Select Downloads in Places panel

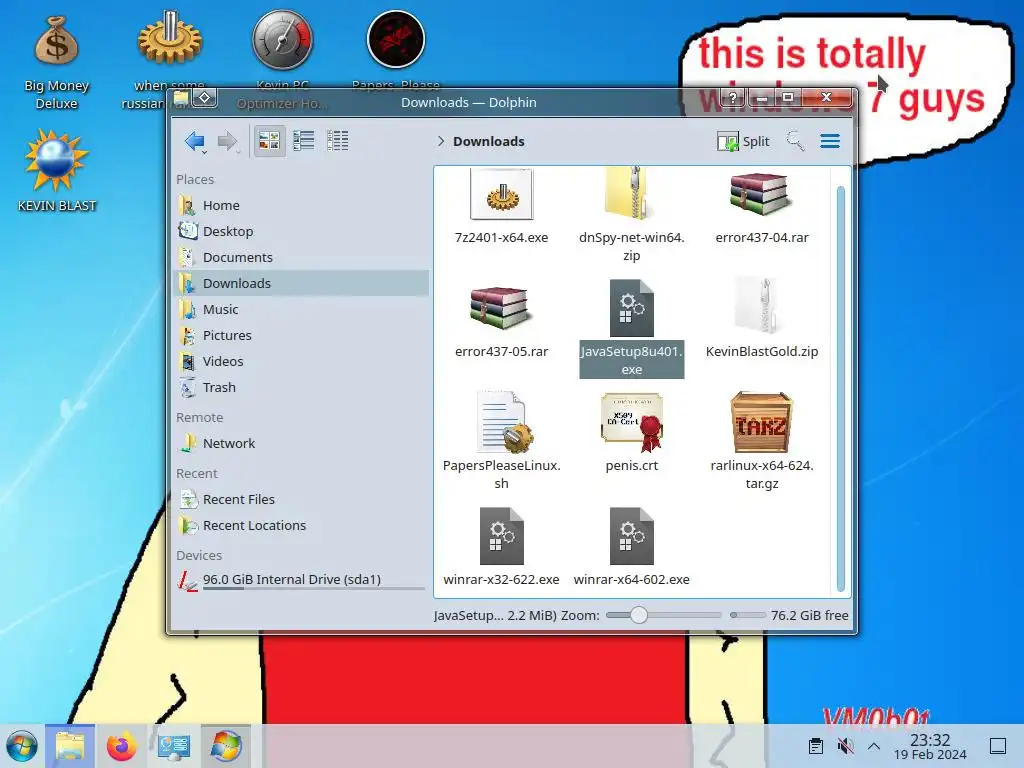coord(302,283)
